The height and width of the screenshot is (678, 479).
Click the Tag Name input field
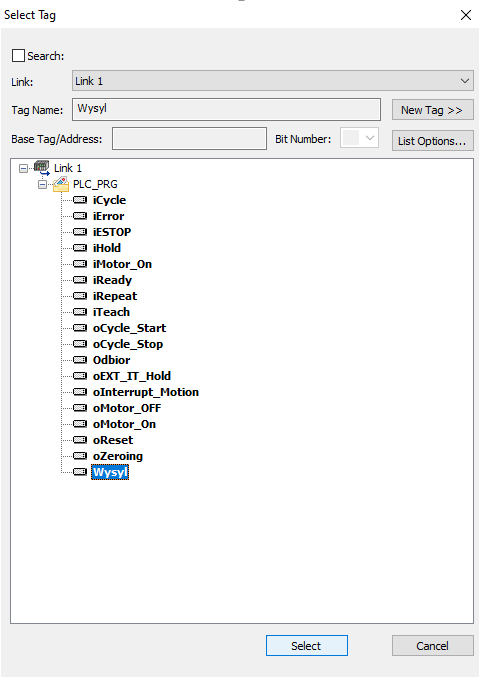(x=226, y=109)
